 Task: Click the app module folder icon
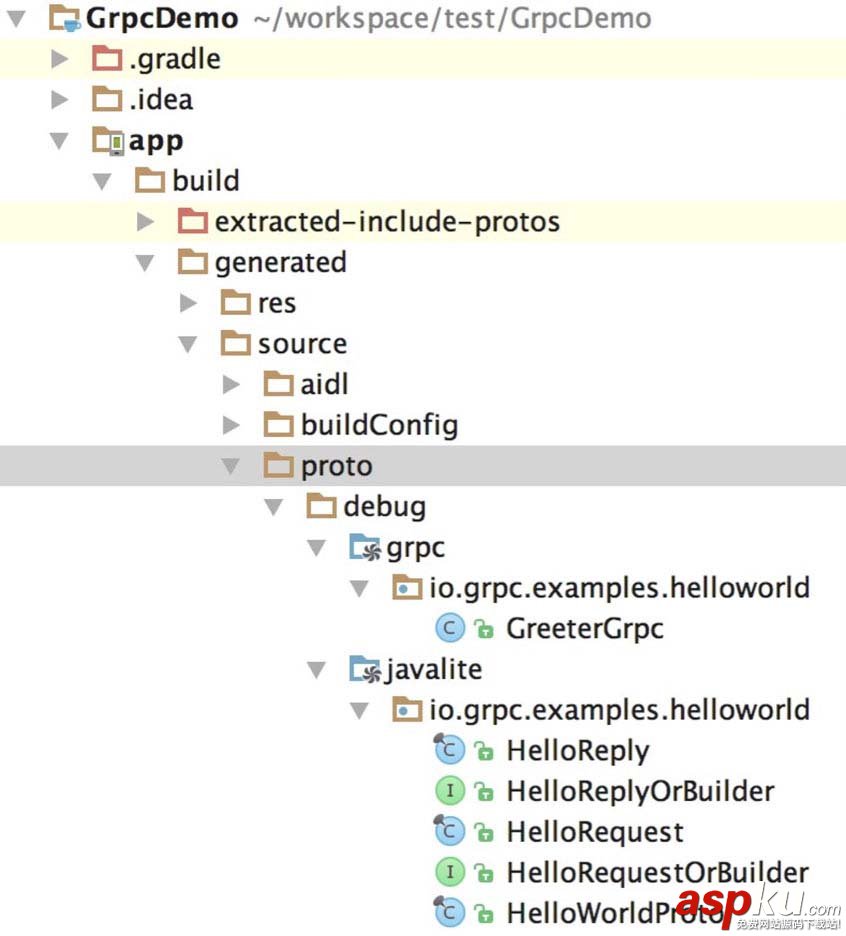107,141
